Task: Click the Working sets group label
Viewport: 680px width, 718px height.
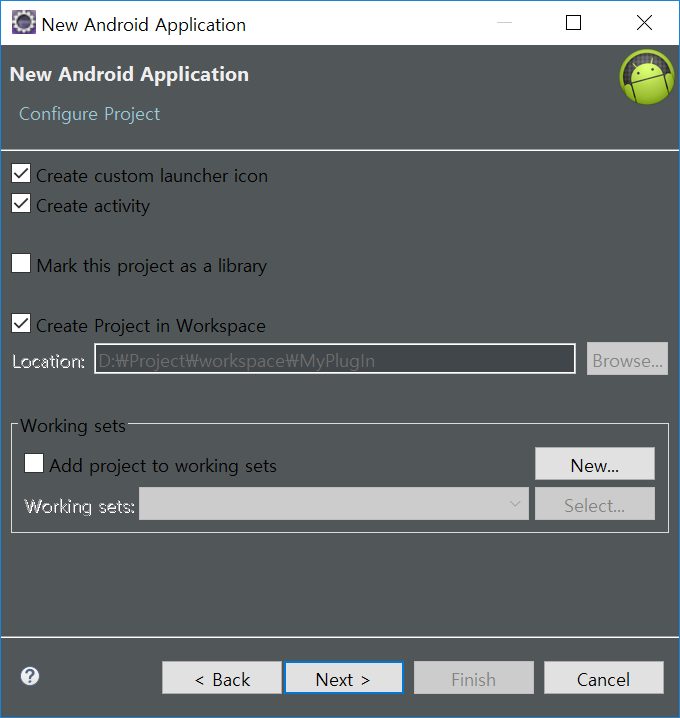Action: point(73,426)
